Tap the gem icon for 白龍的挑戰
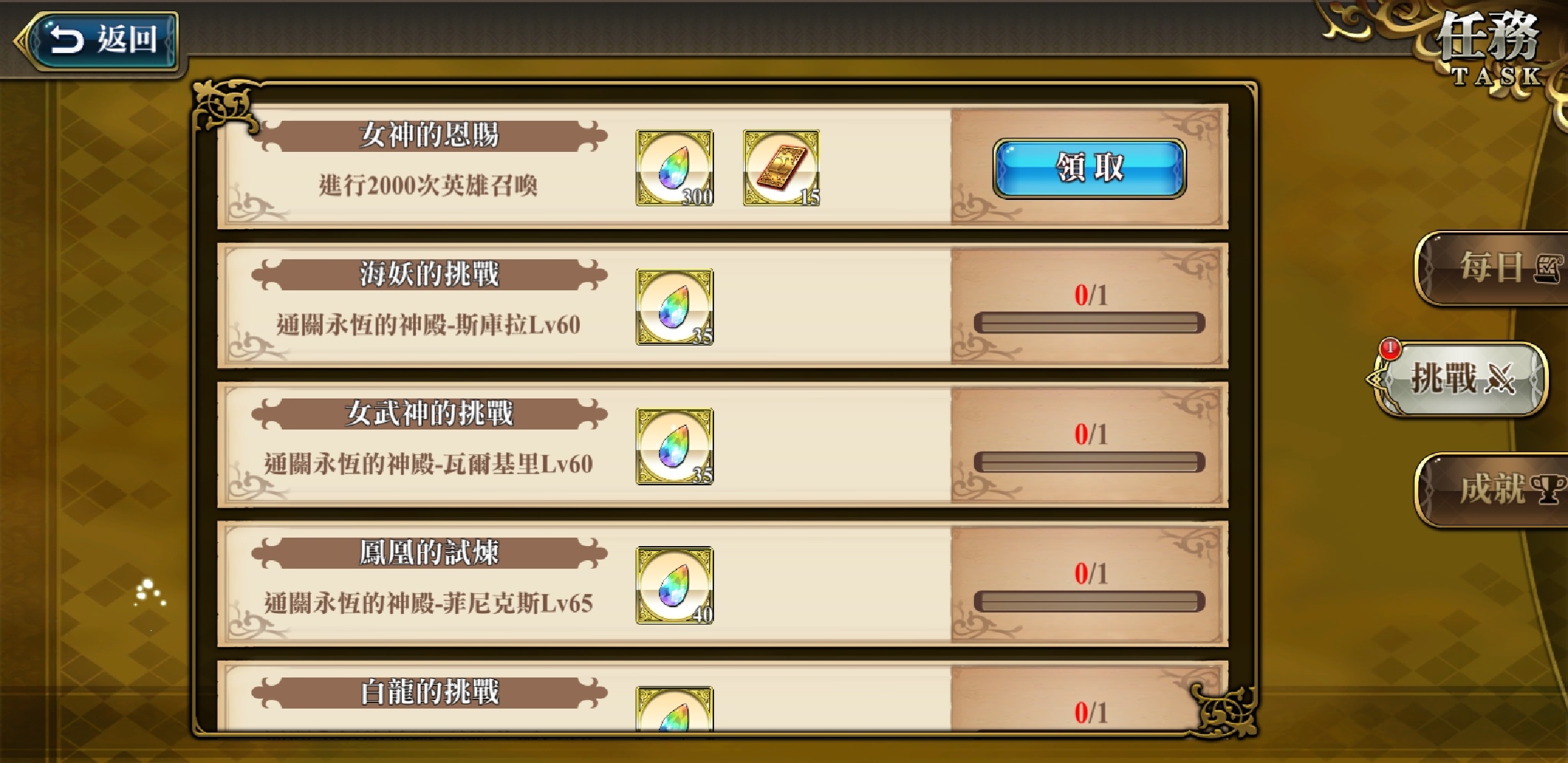Image resolution: width=1568 pixels, height=763 pixels. pyautogui.click(x=675, y=709)
